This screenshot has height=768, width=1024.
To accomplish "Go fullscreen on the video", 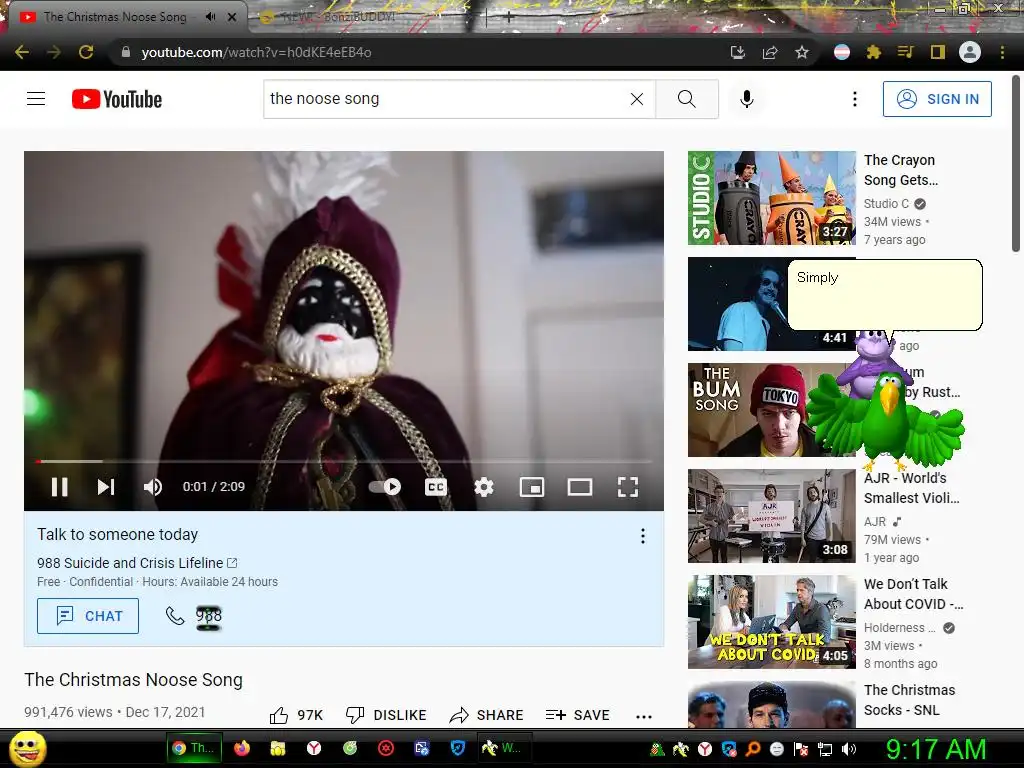I will (x=628, y=487).
